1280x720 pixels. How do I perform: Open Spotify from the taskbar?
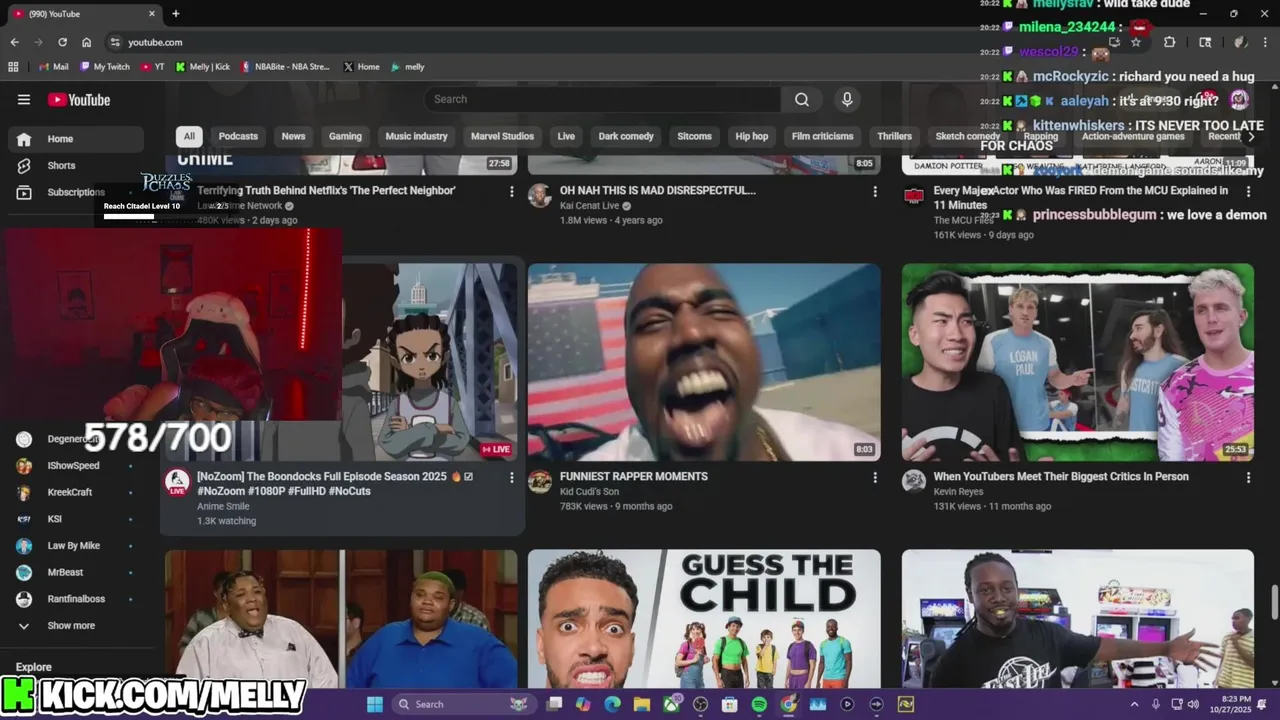(759, 704)
